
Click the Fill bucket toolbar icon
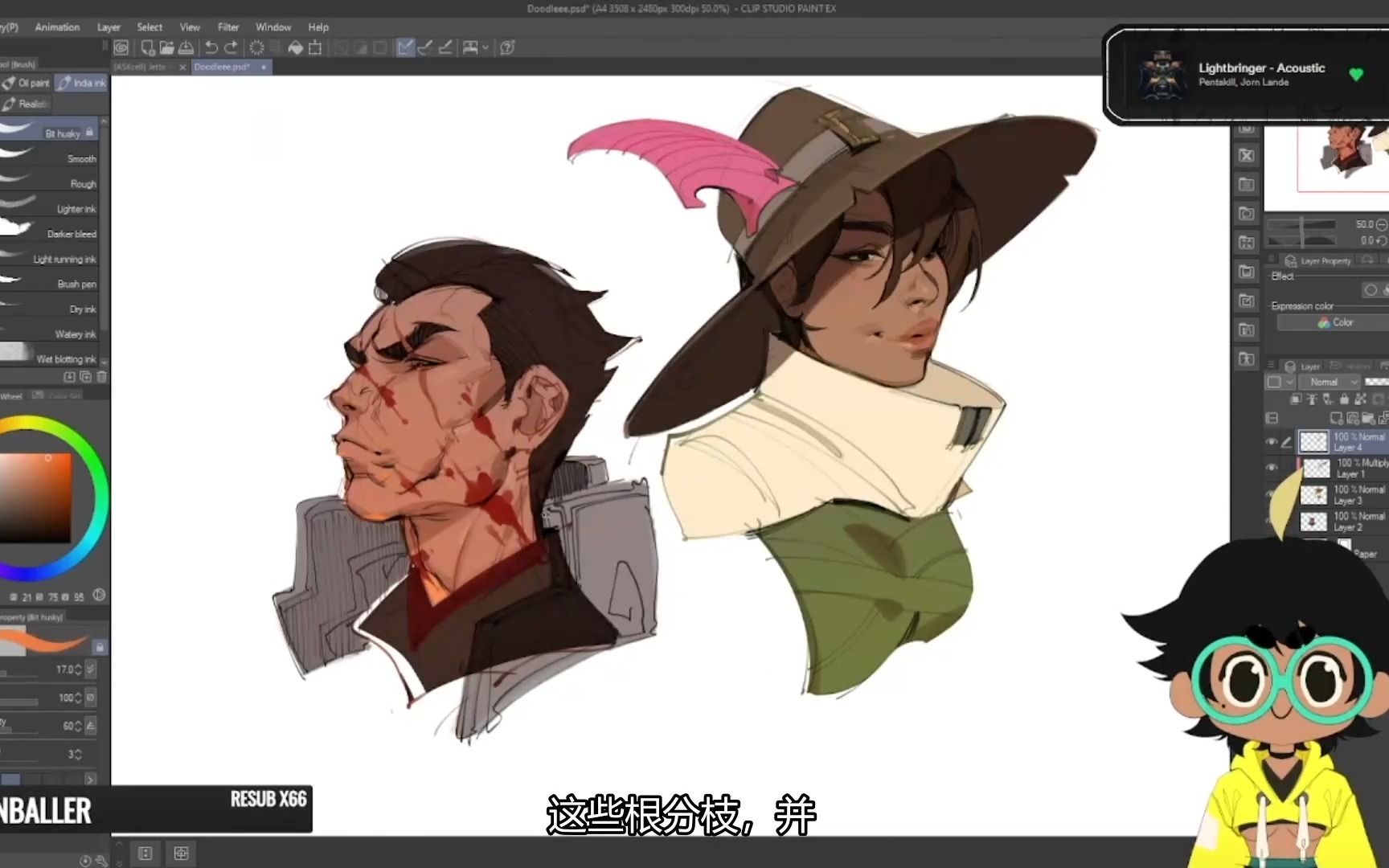click(x=295, y=47)
